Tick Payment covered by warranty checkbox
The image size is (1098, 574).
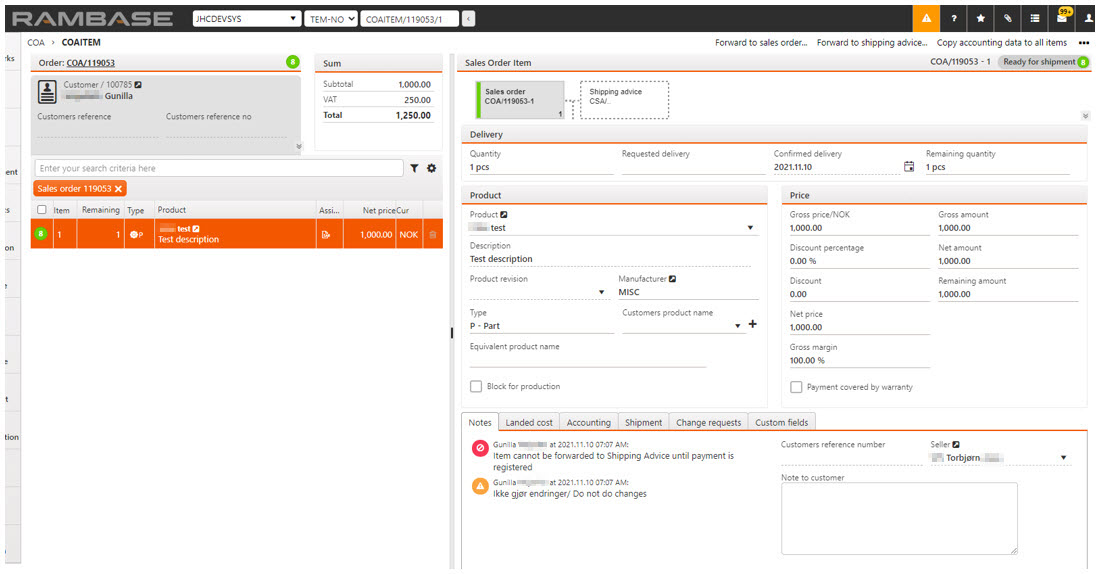796,387
